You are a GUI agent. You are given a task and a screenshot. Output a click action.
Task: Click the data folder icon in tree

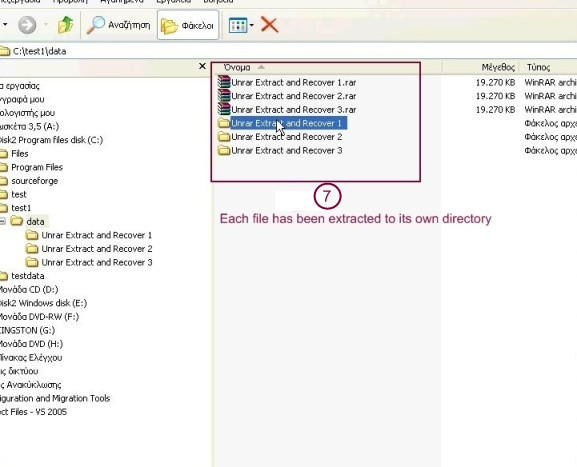[17, 221]
